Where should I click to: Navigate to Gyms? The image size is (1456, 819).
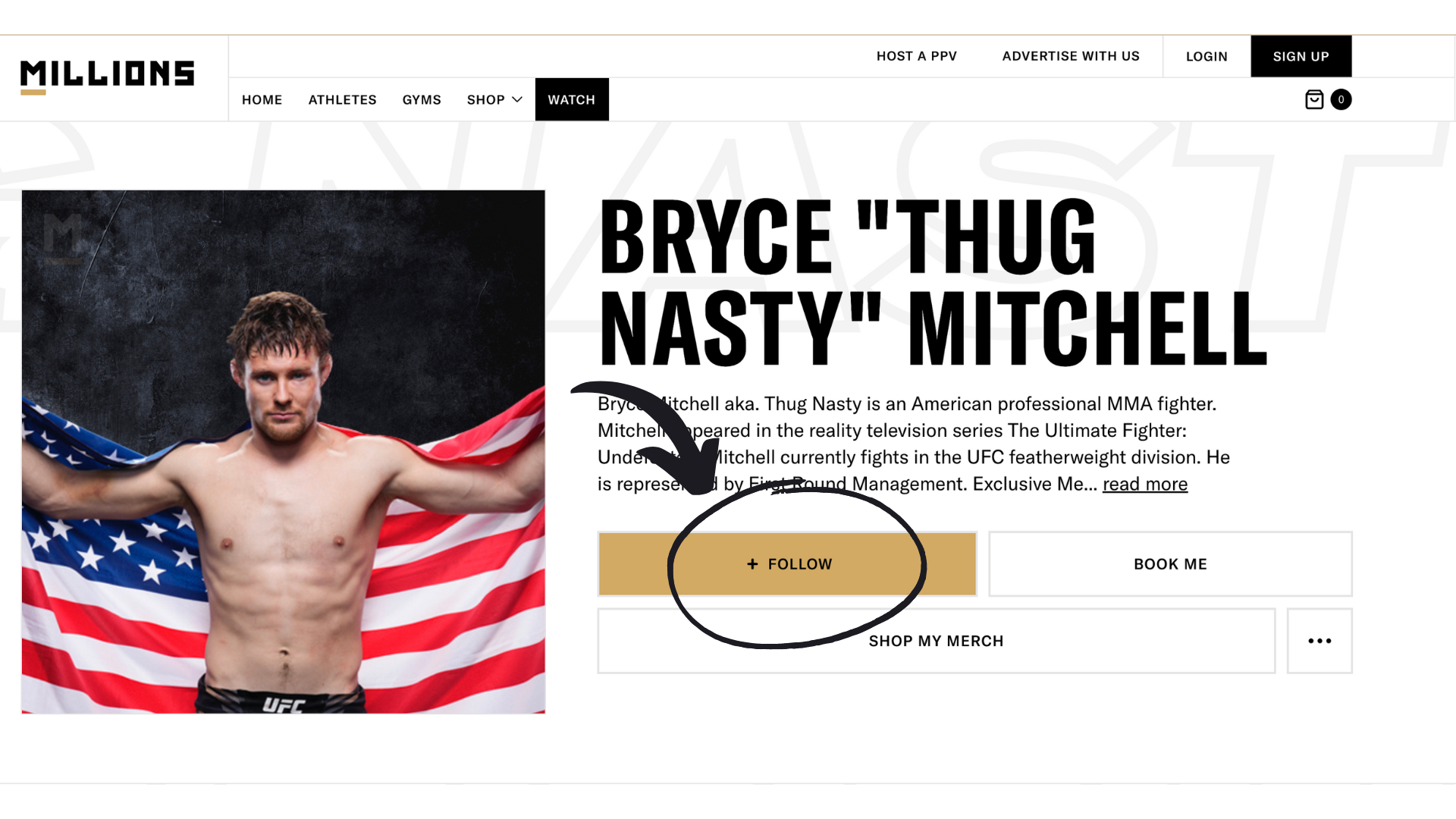tap(422, 99)
